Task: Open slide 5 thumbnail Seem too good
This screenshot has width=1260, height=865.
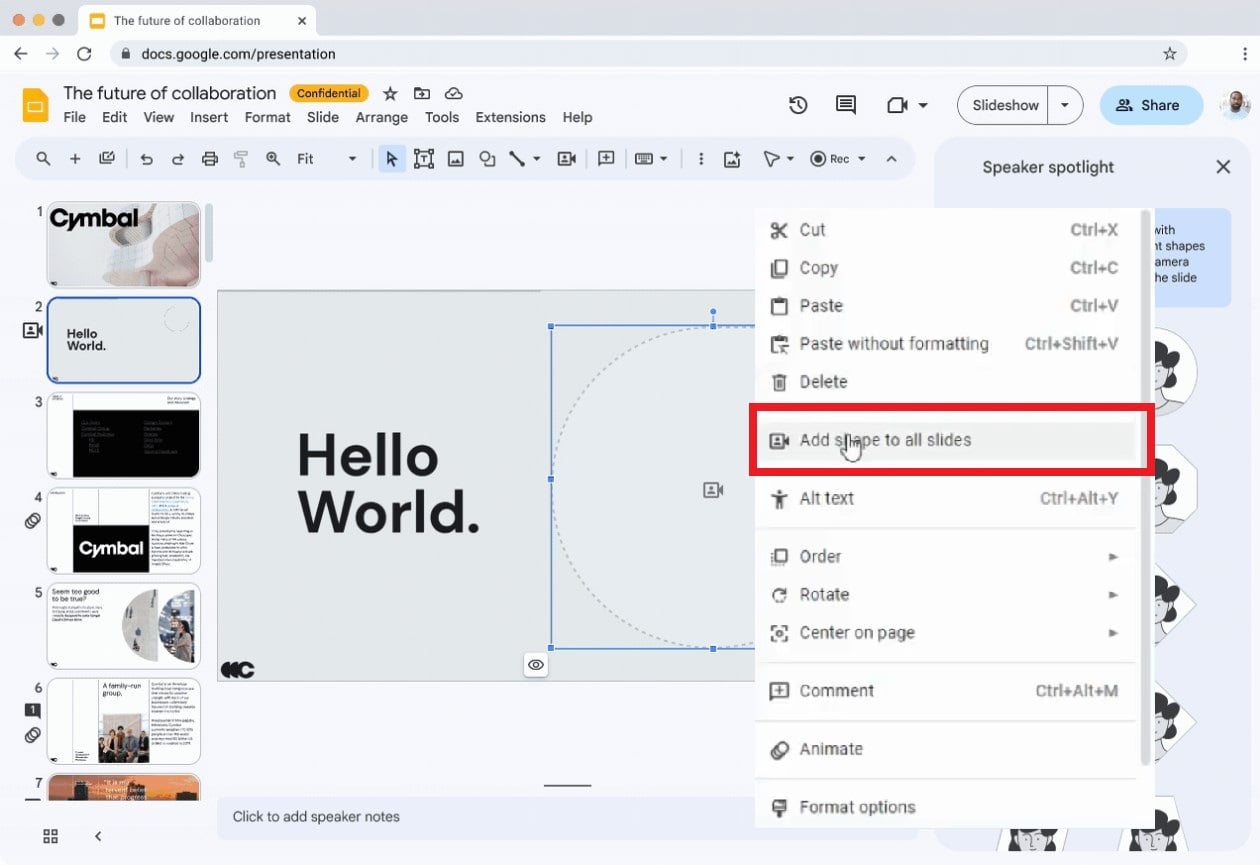Action: click(x=124, y=626)
